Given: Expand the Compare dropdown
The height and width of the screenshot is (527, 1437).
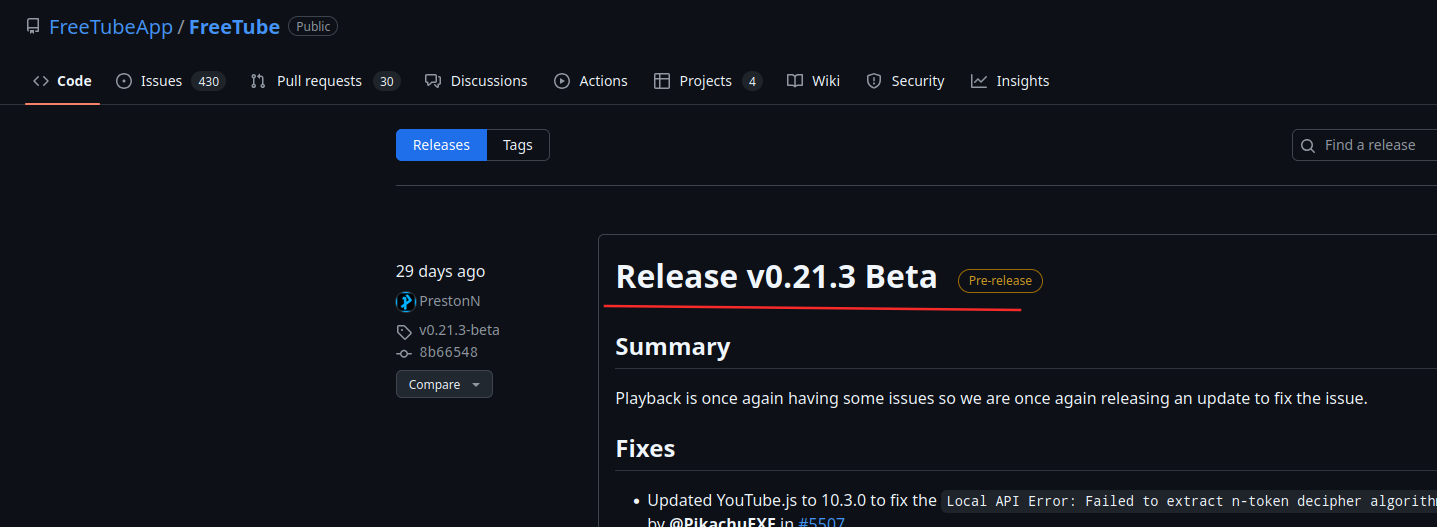Looking at the screenshot, I should point(444,384).
